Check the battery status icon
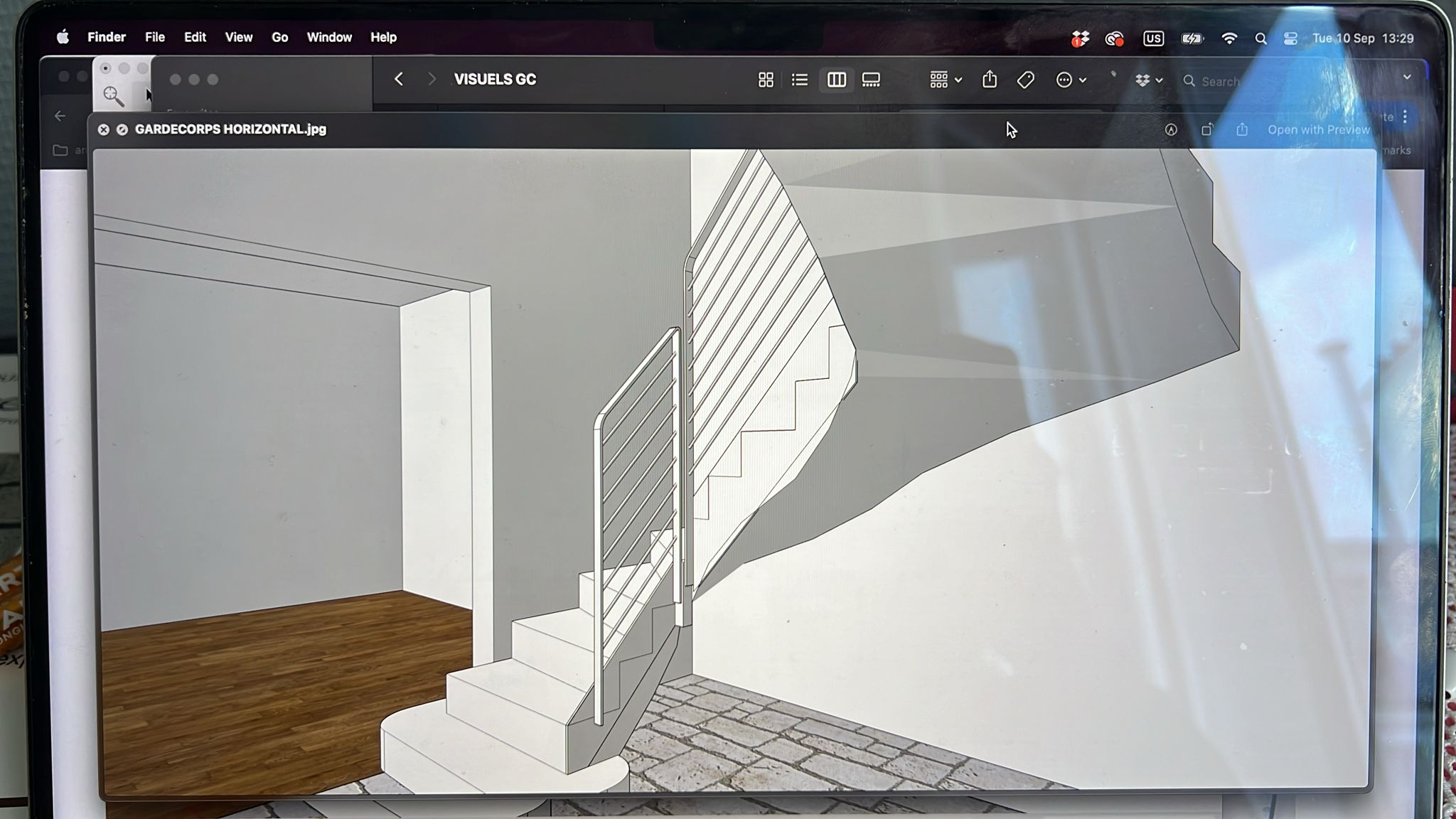Image resolution: width=1456 pixels, height=819 pixels. point(1192,38)
